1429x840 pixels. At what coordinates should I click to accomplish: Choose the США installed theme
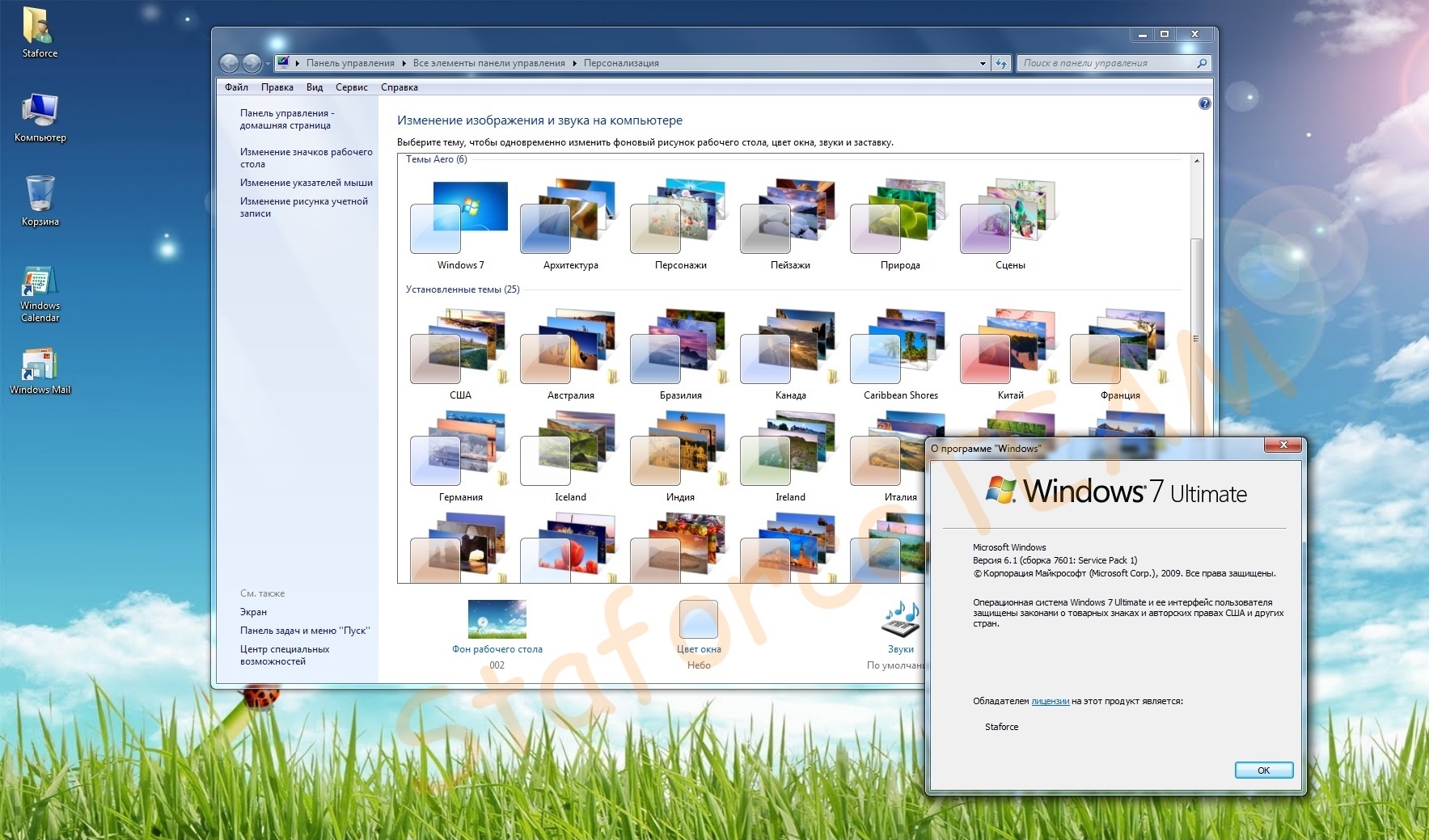(460, 355)
